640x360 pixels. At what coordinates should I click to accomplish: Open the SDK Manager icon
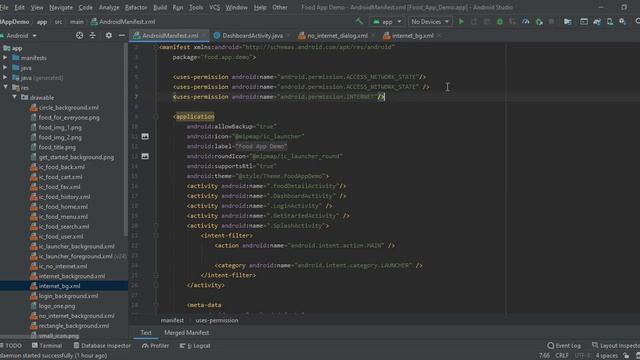pyautogui.click(x=622, y=22)
